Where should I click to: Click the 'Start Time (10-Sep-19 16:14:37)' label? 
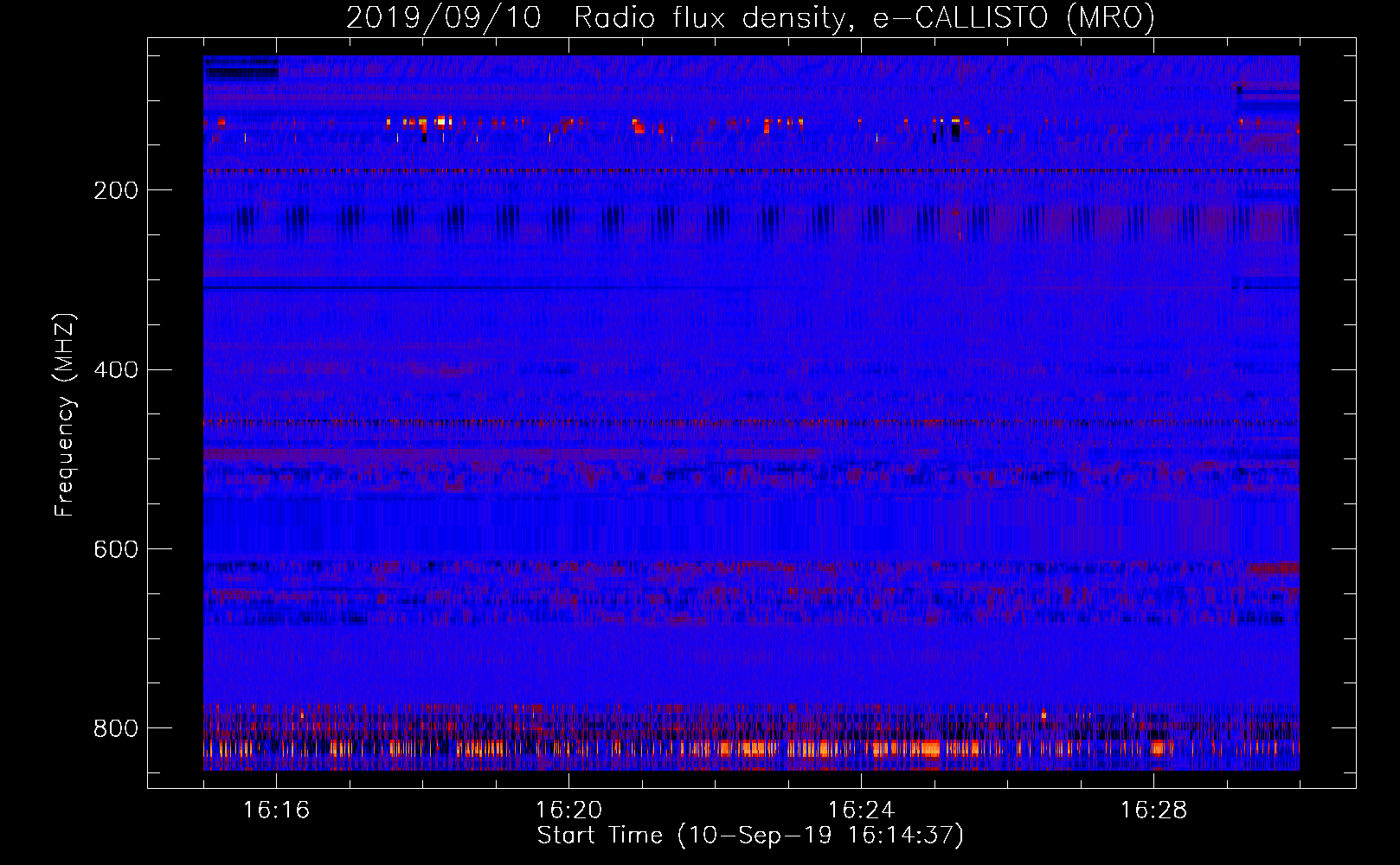click(750, 836)
